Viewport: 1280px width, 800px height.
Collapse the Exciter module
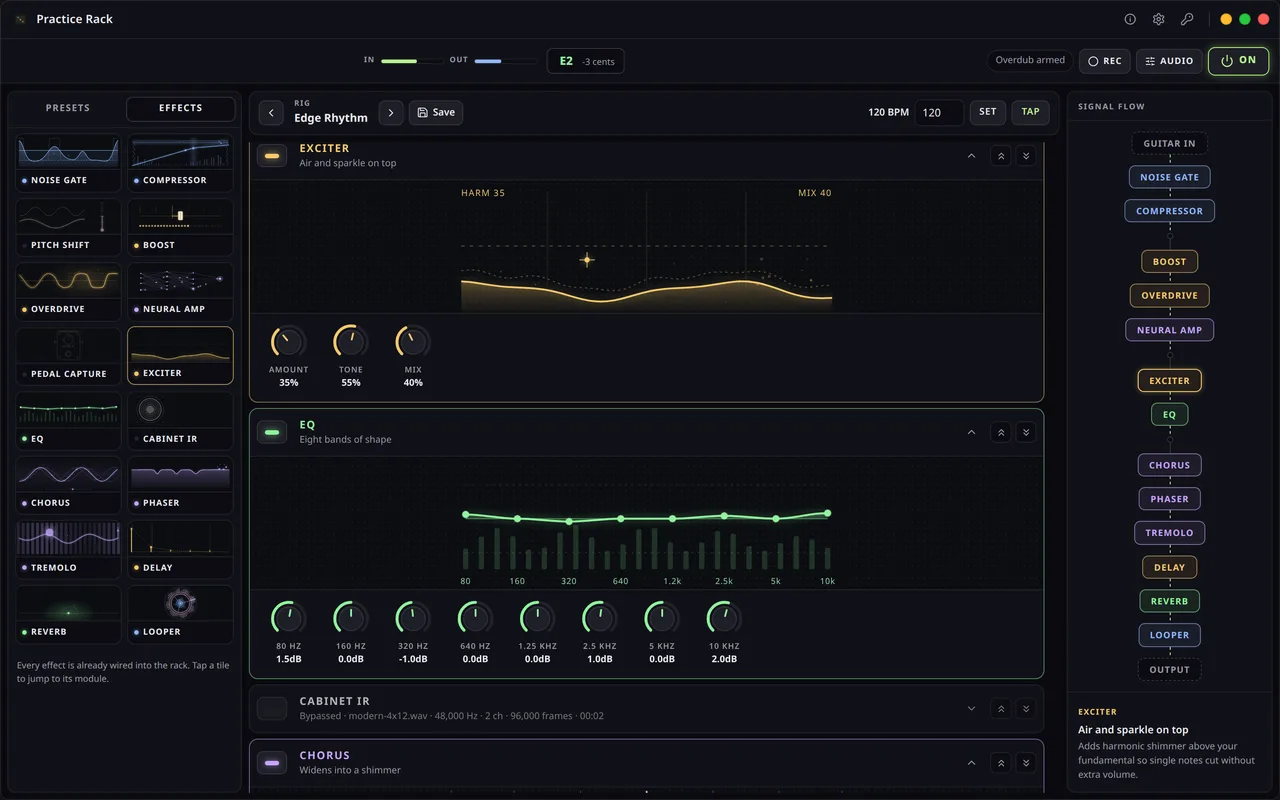click(x=971, y=156)
